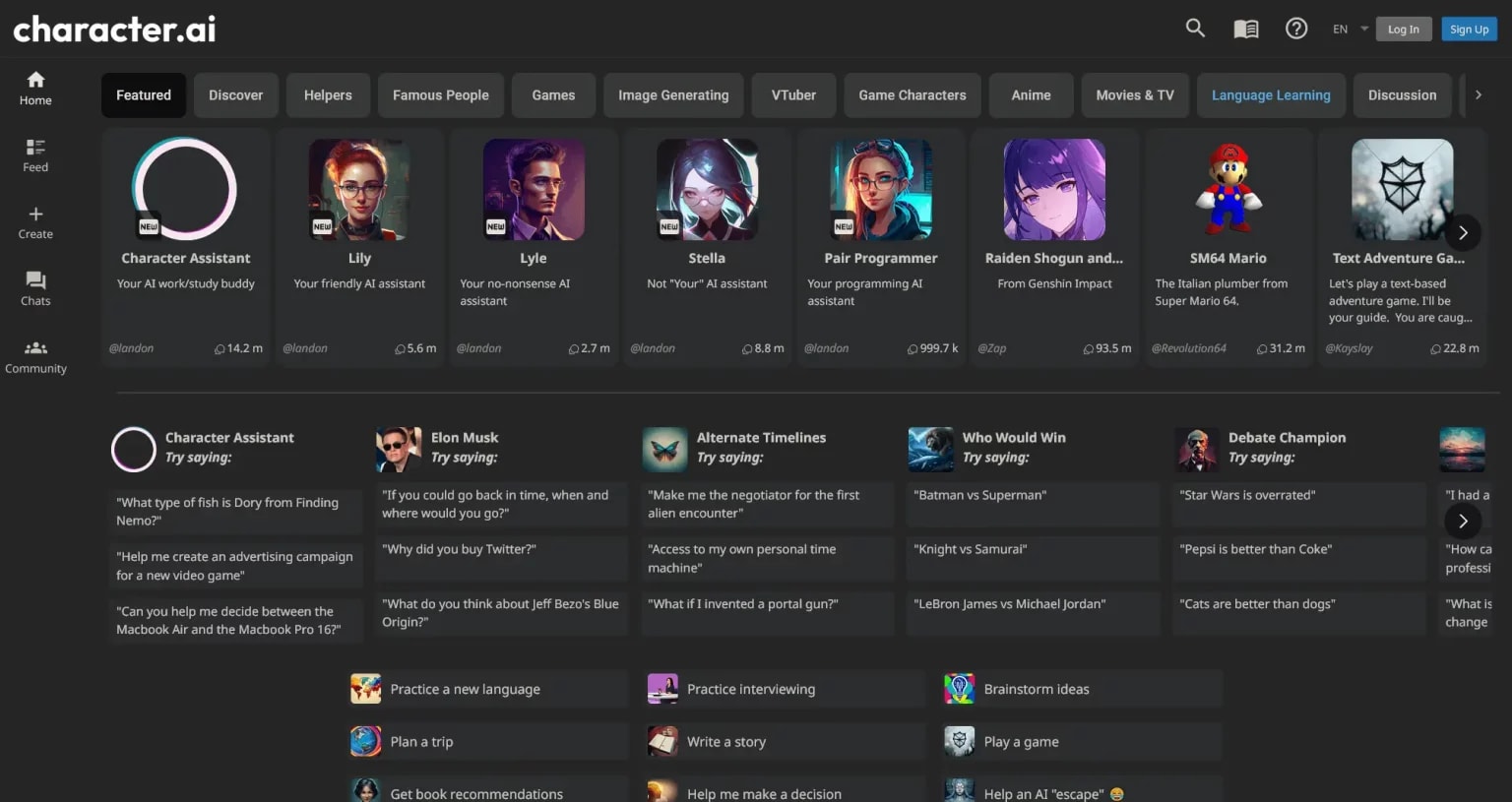Expand more category tabs with right chevron
Image resolution: width=1512 pixels, height=802 pixels.
1478,95
